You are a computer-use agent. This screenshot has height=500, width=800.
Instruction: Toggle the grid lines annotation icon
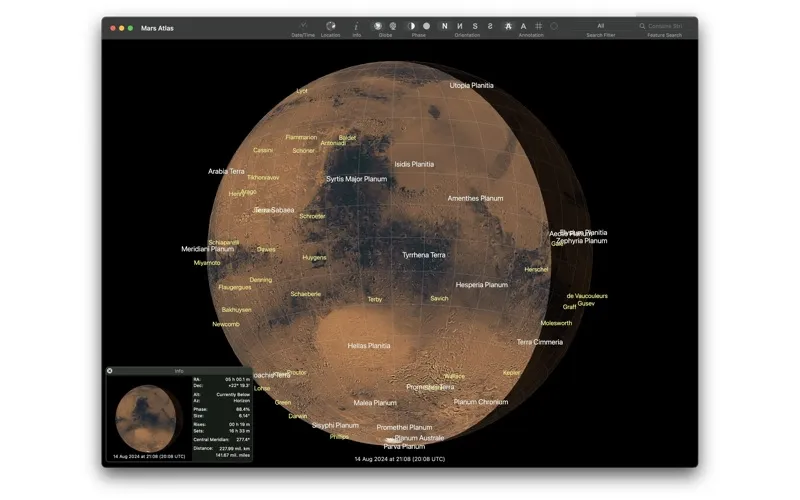pos(538,26)
